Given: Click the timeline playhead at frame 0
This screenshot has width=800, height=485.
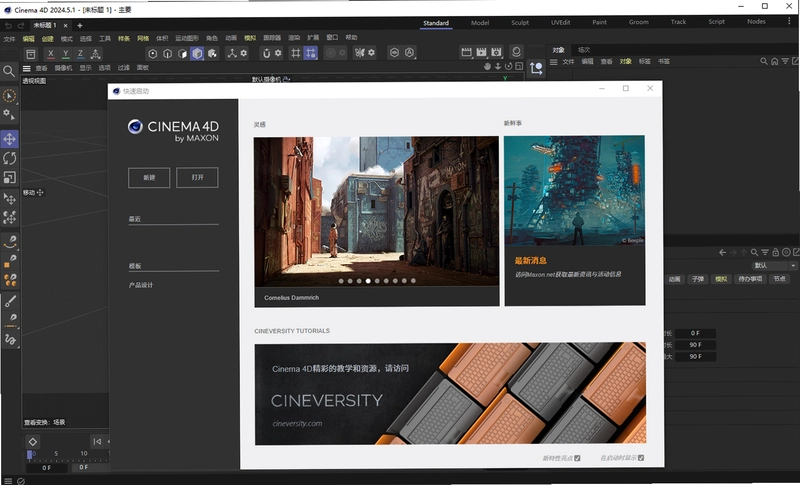Looking at the screenshot, I should (x=30, y=454).
